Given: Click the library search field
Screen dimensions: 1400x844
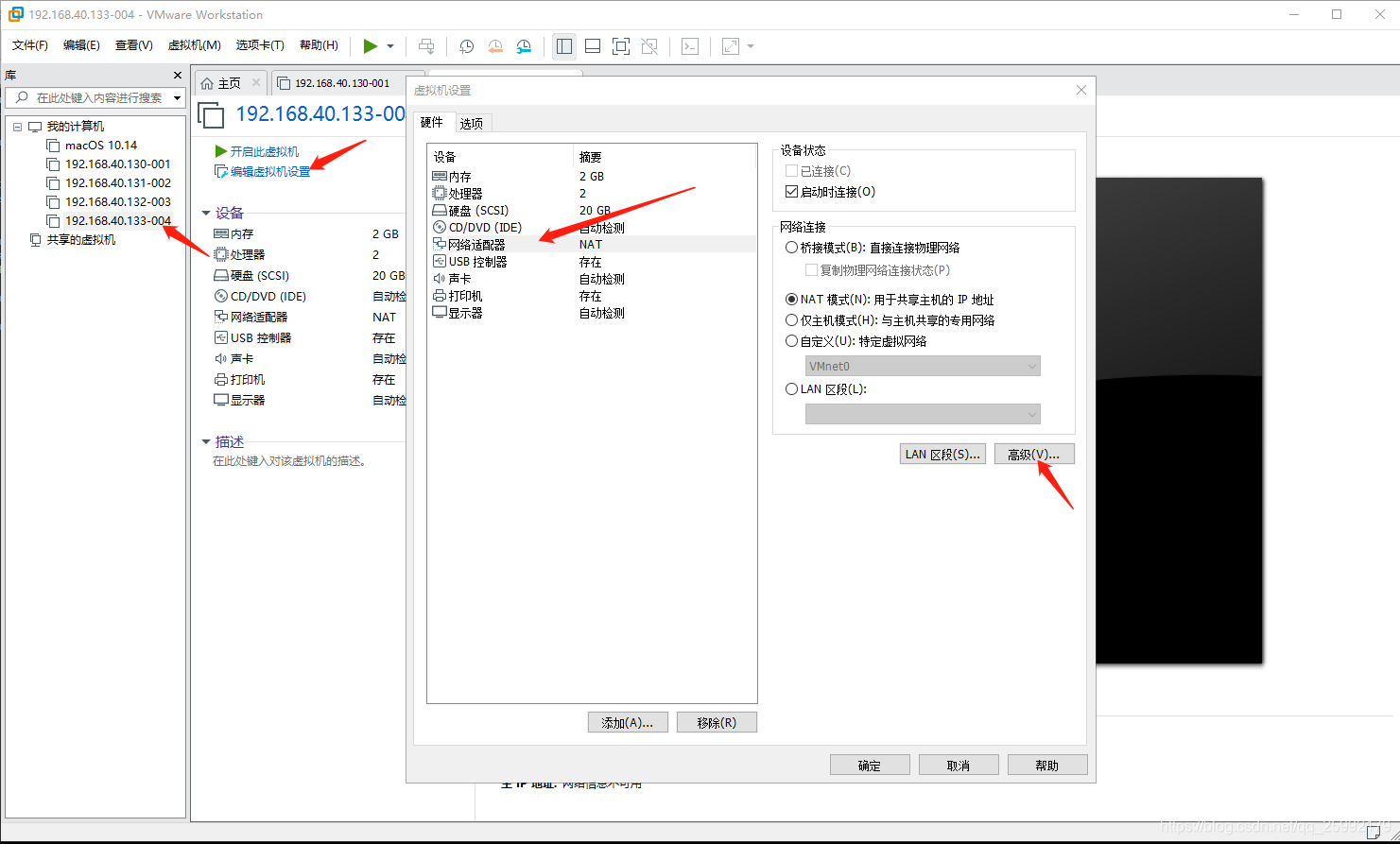Looking at the screenshot, I should (95, 97).
